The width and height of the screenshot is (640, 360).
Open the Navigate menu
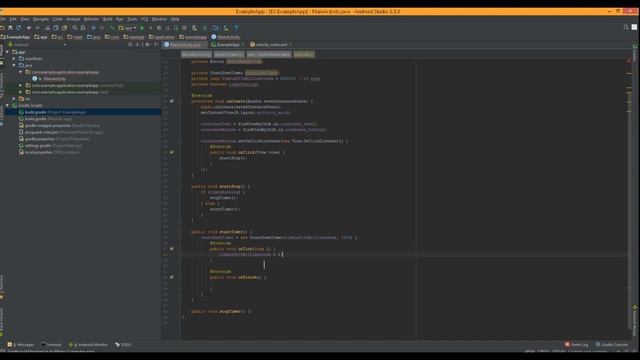tap(40, 19)
